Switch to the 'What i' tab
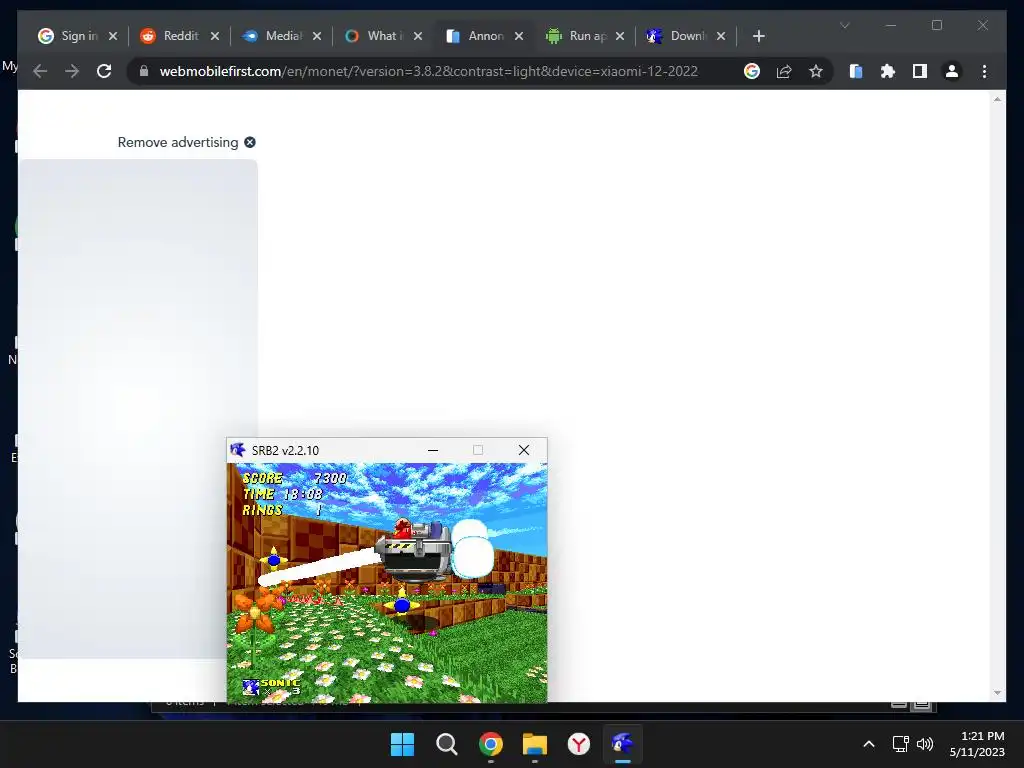This screenshot has width=1024, height=768. (374, 36)
